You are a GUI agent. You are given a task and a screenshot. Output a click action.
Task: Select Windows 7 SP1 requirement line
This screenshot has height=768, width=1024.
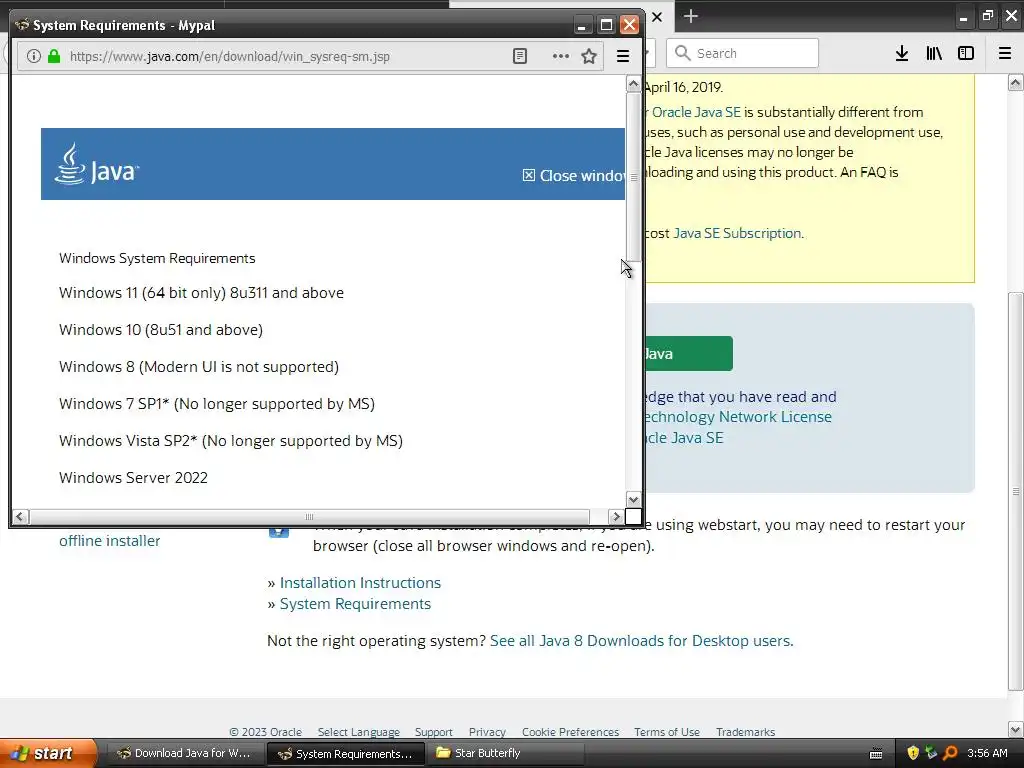coord(217,404)
